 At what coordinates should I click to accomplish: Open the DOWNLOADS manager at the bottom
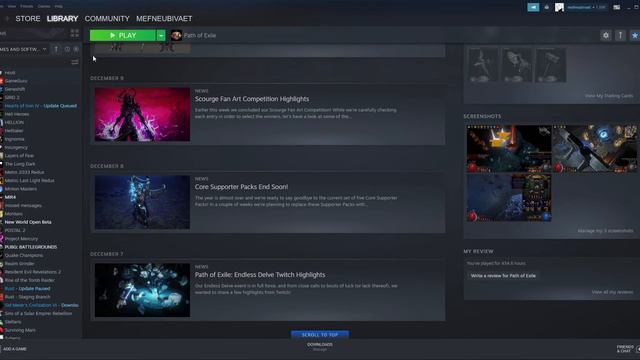pyautogui.click(x=320, y=347)
